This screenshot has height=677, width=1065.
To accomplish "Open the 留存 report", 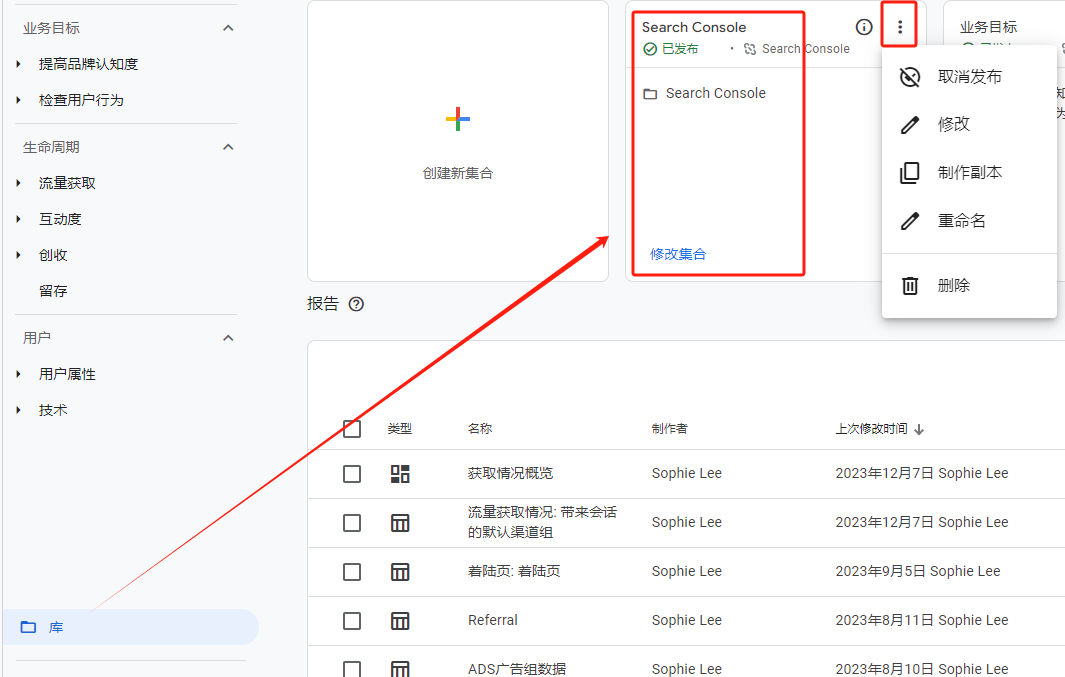I will click(53, 291).
